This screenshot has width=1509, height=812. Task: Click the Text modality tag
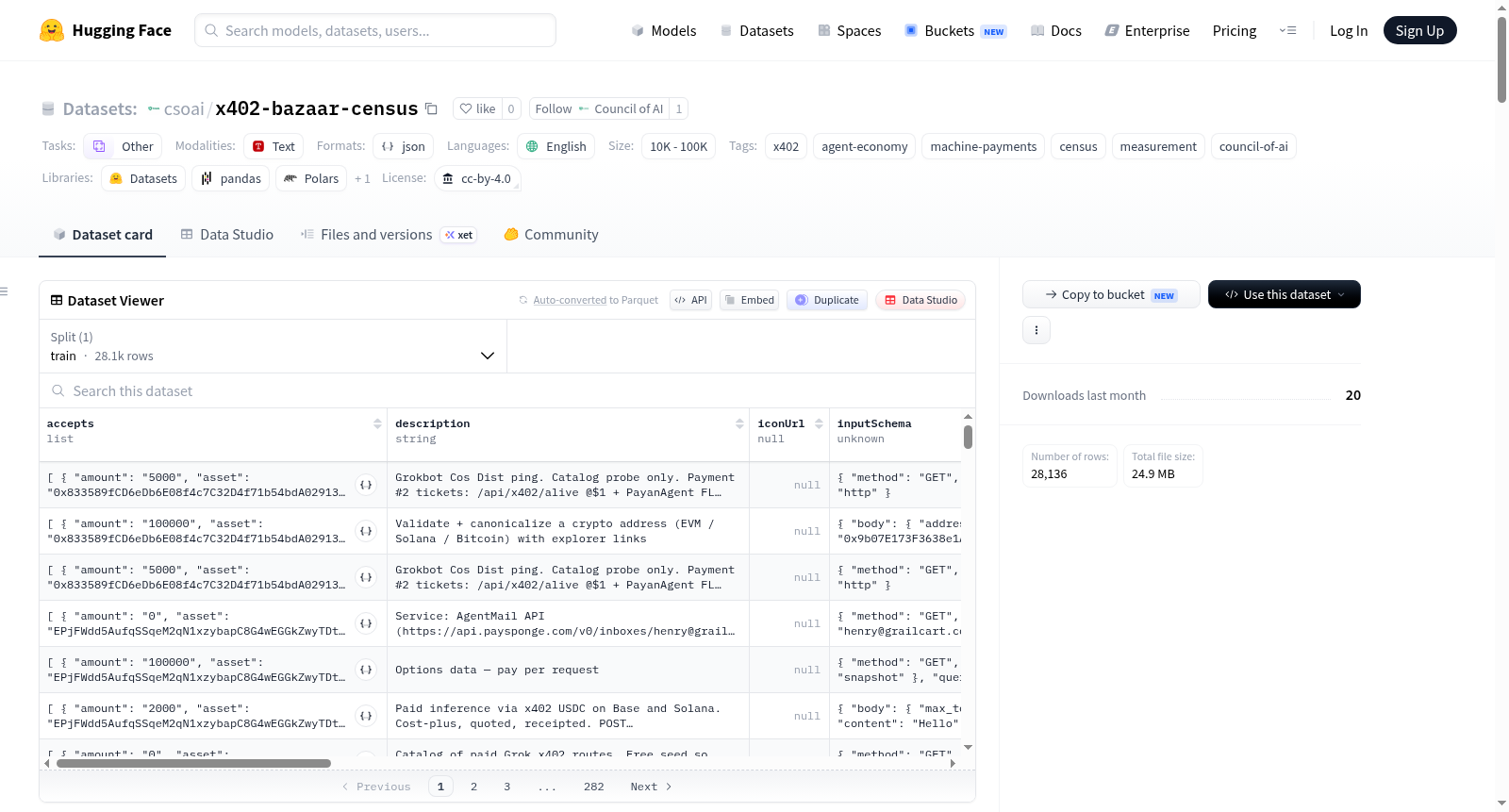click(x=274, y=146)
